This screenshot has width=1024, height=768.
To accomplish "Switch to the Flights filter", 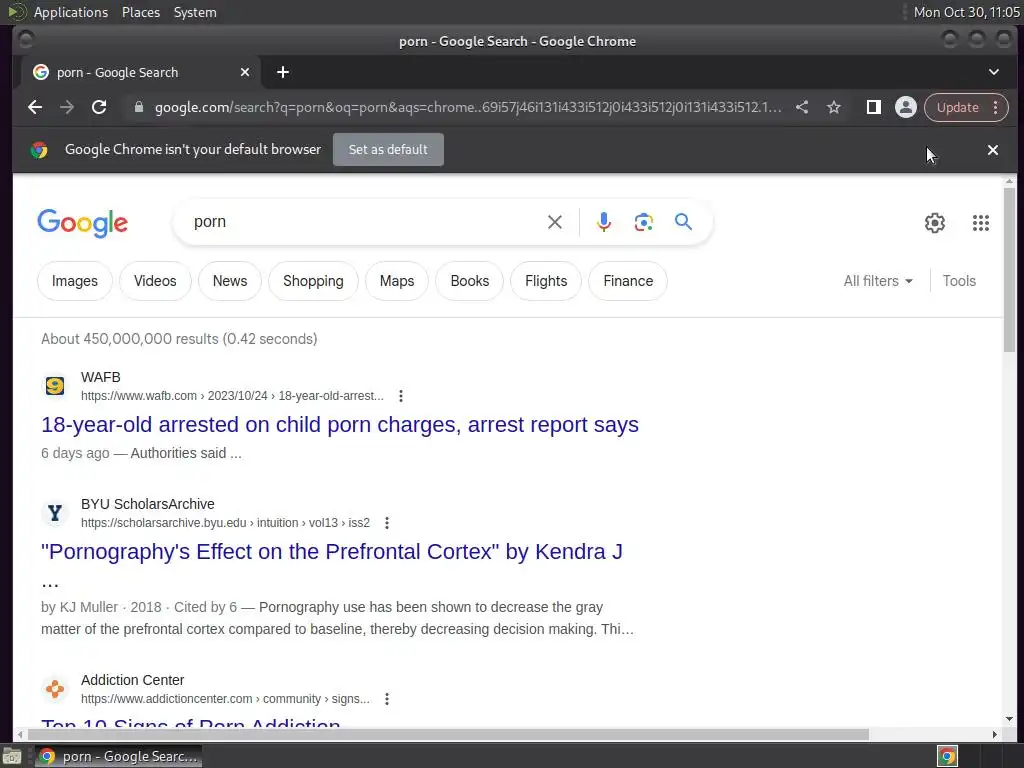I will coord(546,281).
